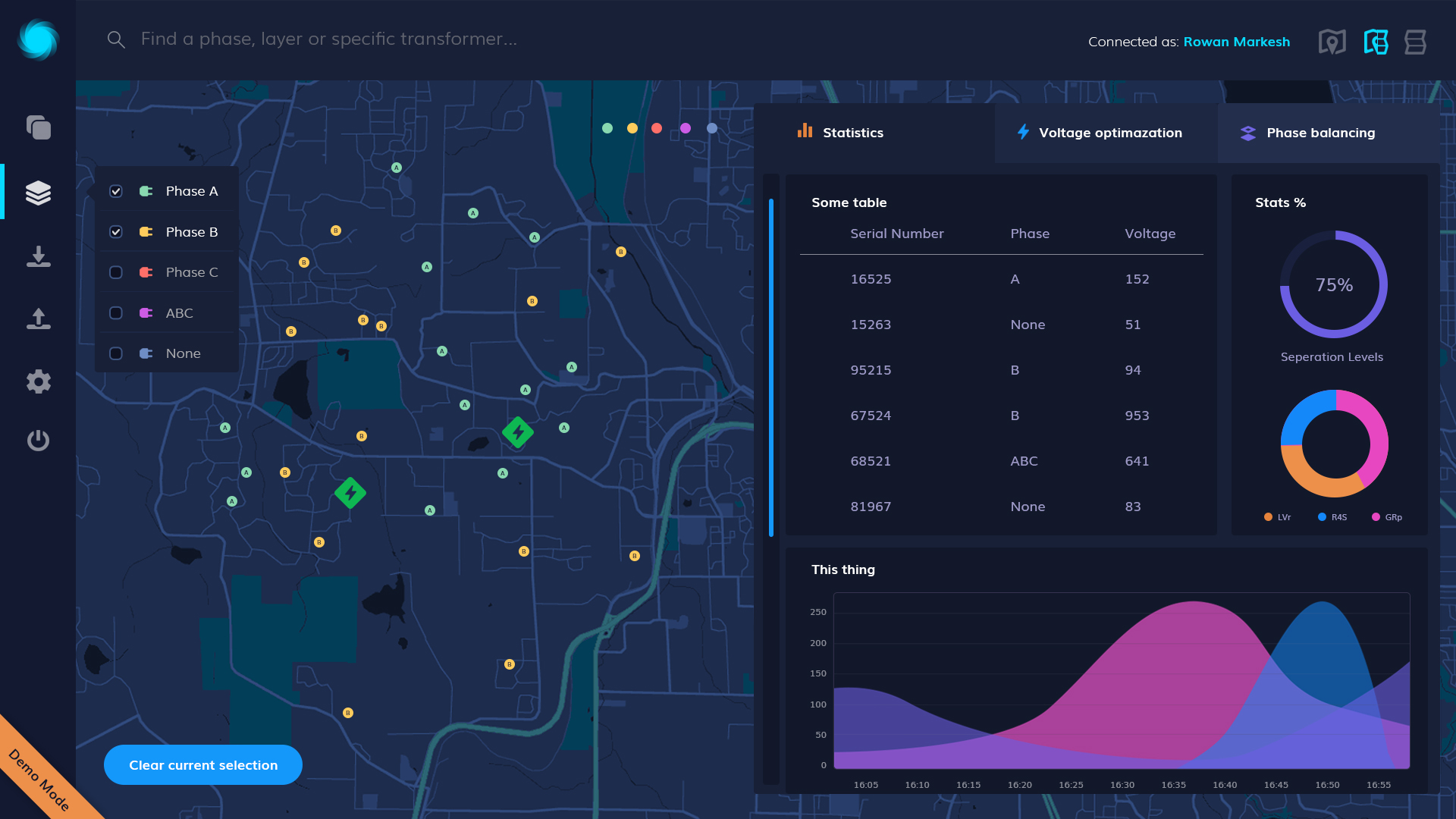Sort table by Serial Number header

897,234
